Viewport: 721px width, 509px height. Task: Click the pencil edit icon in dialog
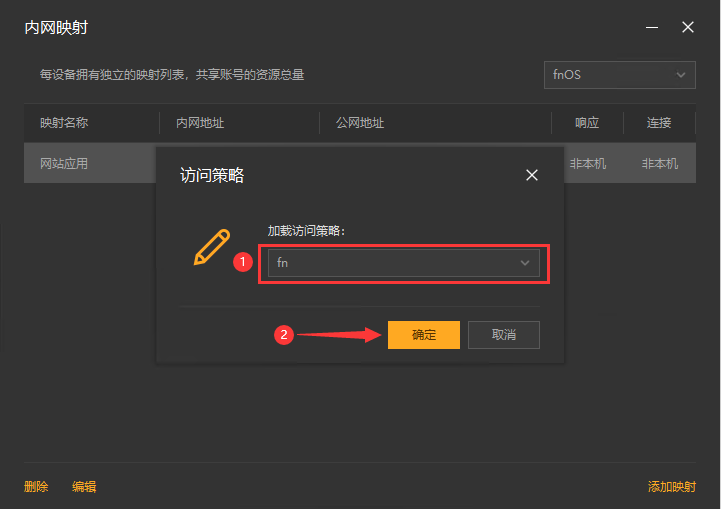click(x=212, y=247)
